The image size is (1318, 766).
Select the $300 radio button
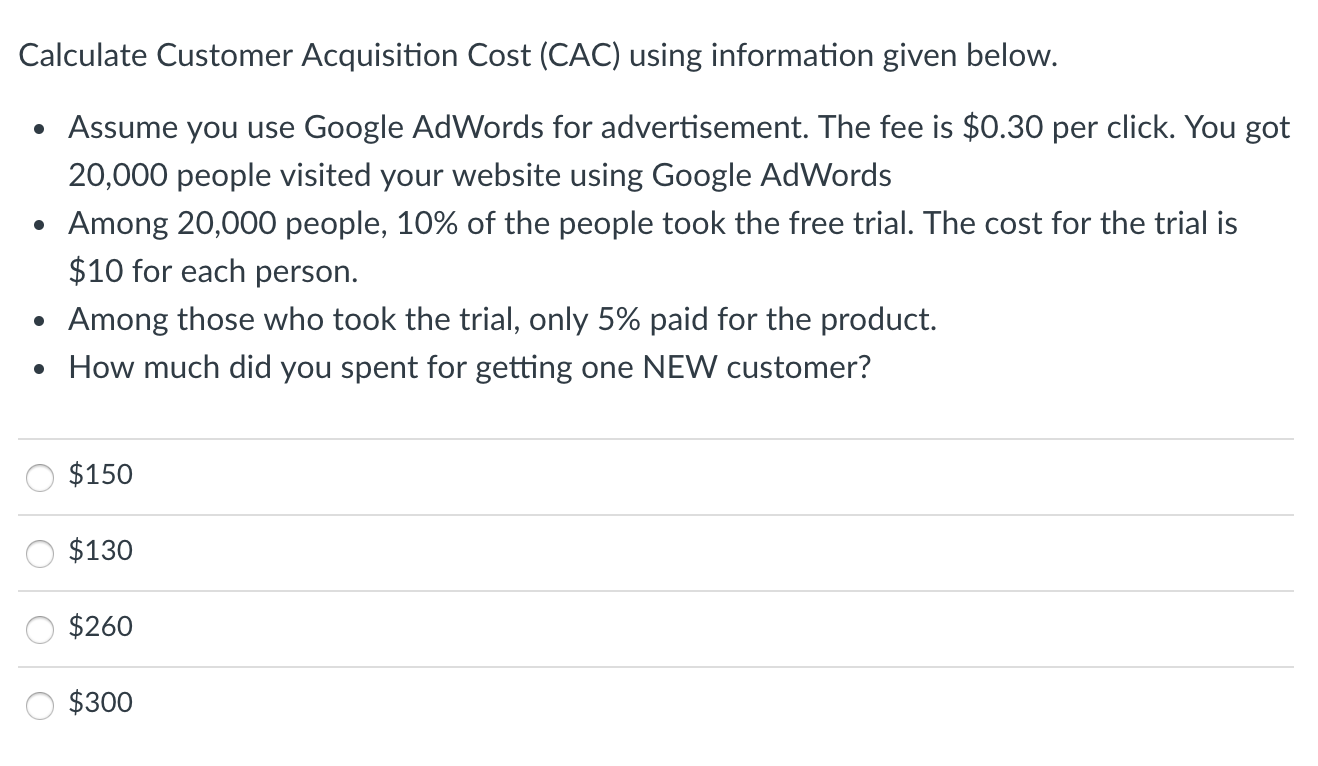point(39,705)
